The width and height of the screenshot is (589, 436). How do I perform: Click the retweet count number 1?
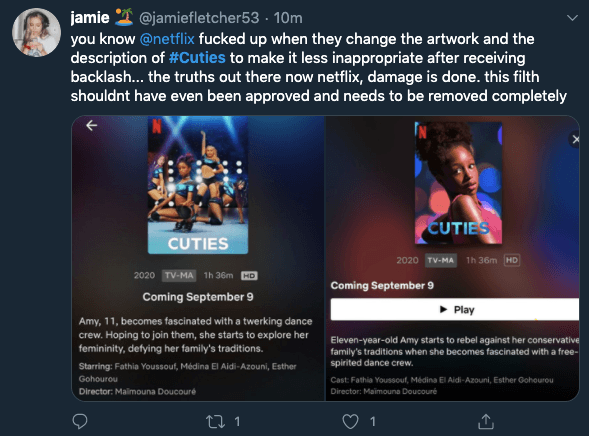237,421
